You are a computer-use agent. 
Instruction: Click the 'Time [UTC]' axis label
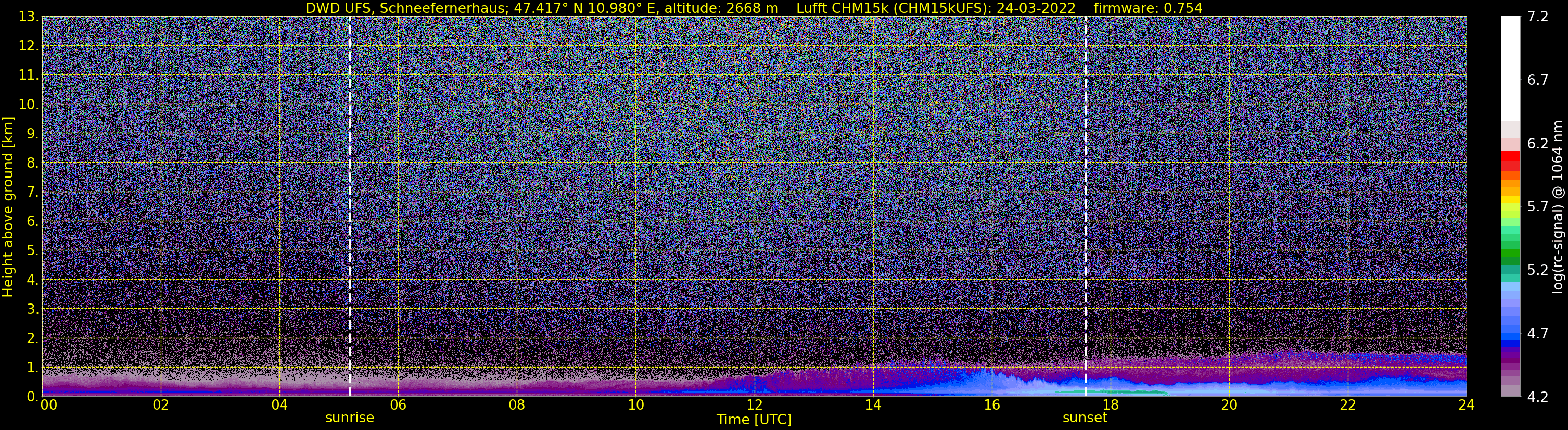754,420
